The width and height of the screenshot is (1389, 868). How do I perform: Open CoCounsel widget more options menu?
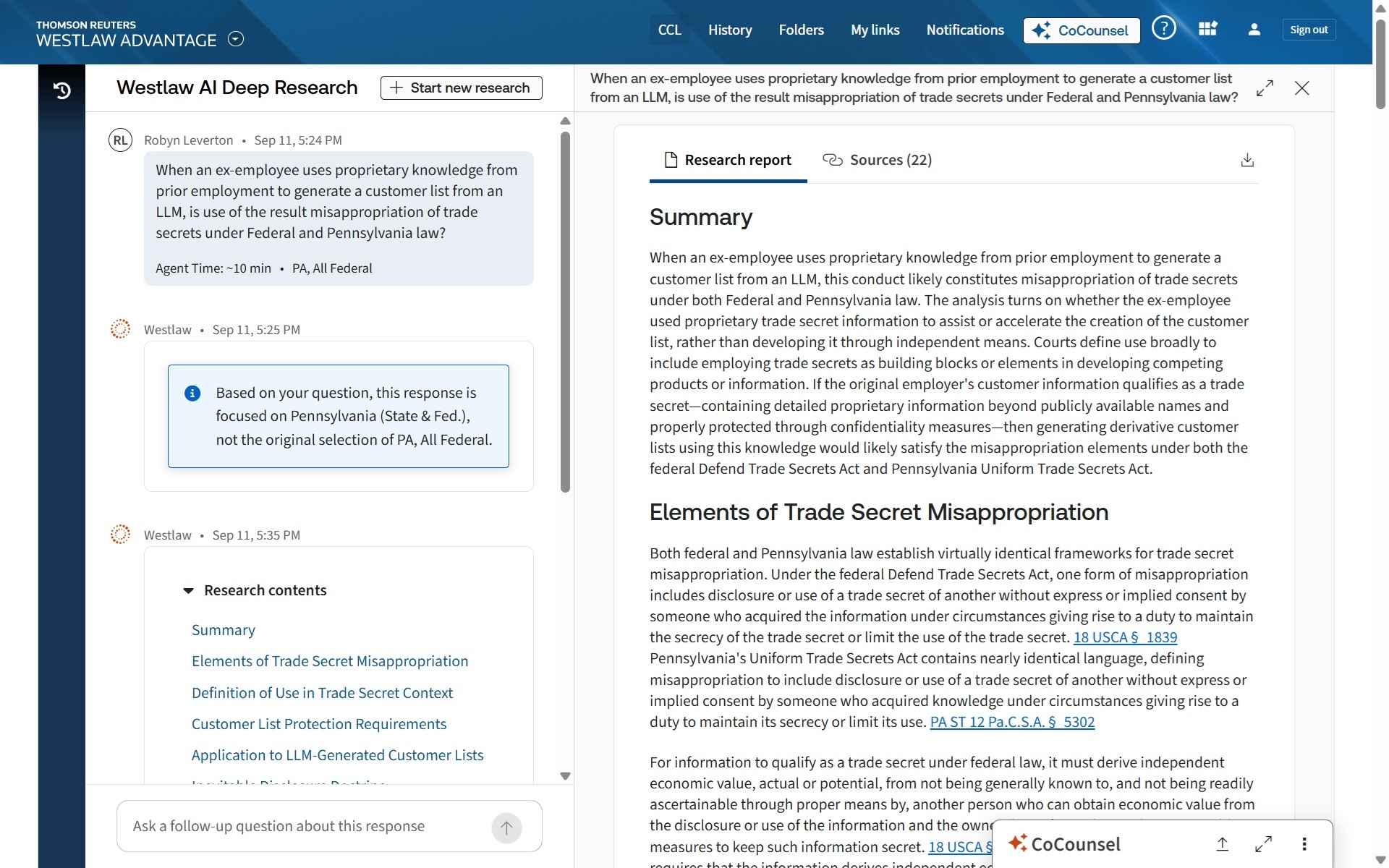coord(1304,844)
